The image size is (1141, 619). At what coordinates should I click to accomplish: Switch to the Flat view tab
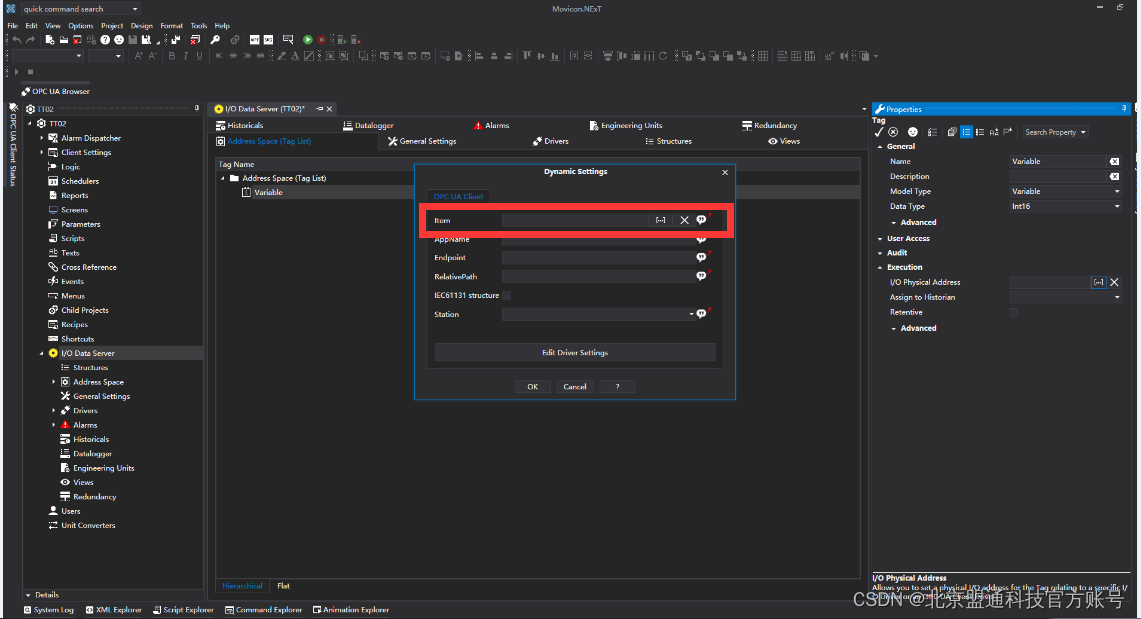(x=283, y=586)
